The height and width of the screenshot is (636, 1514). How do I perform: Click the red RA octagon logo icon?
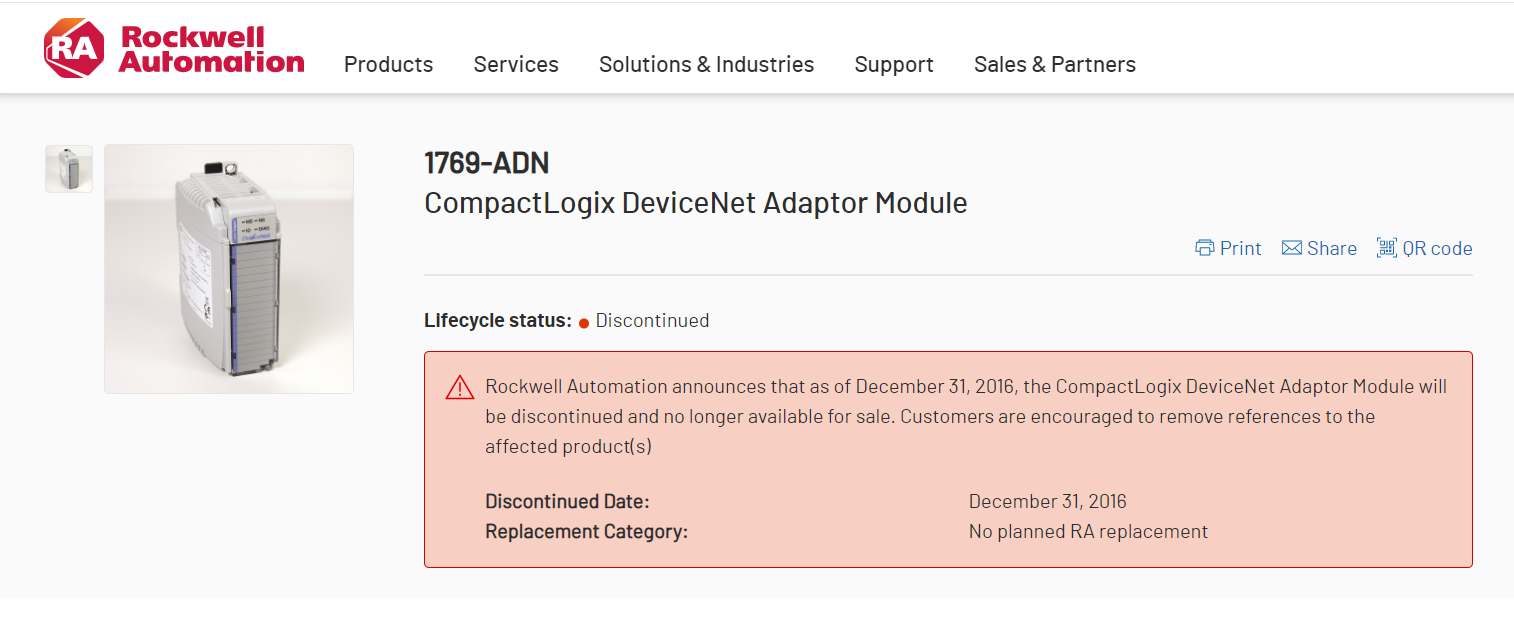[x=74, y=48]
